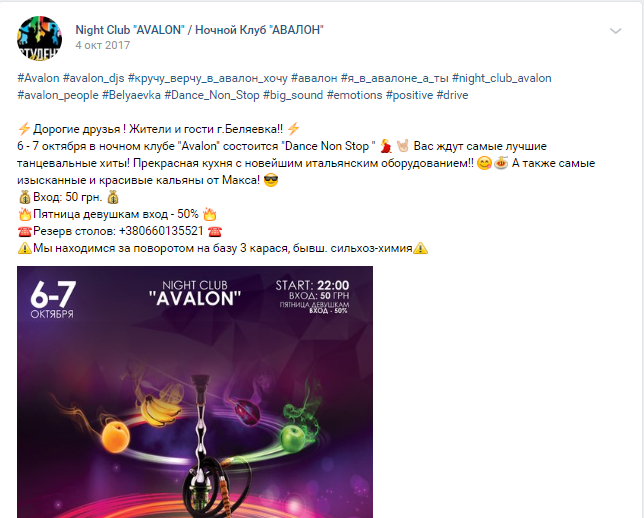This screenshot has width=644, height=518.
Task: Select the #Belyaevka hashtag
Action: click(131, 95)
